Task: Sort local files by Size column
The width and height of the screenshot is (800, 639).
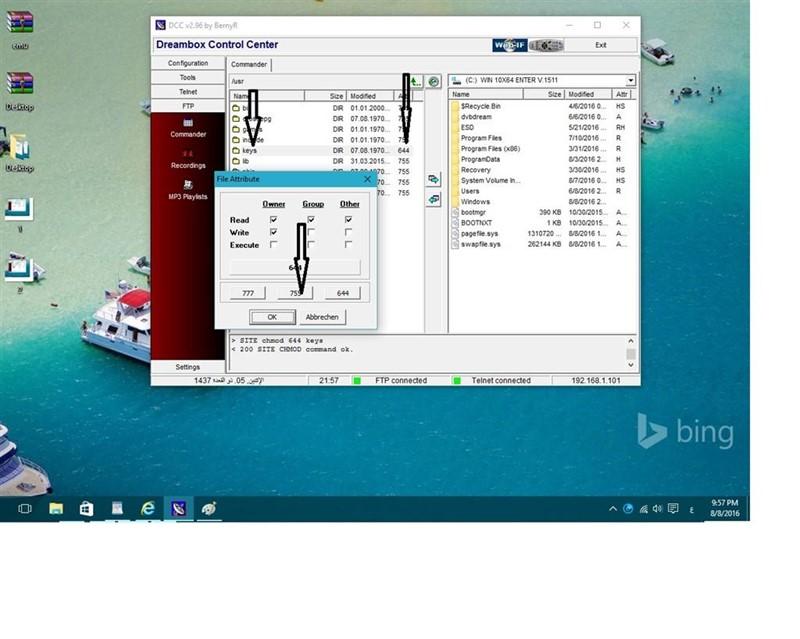Action: (x=544, y=94)
